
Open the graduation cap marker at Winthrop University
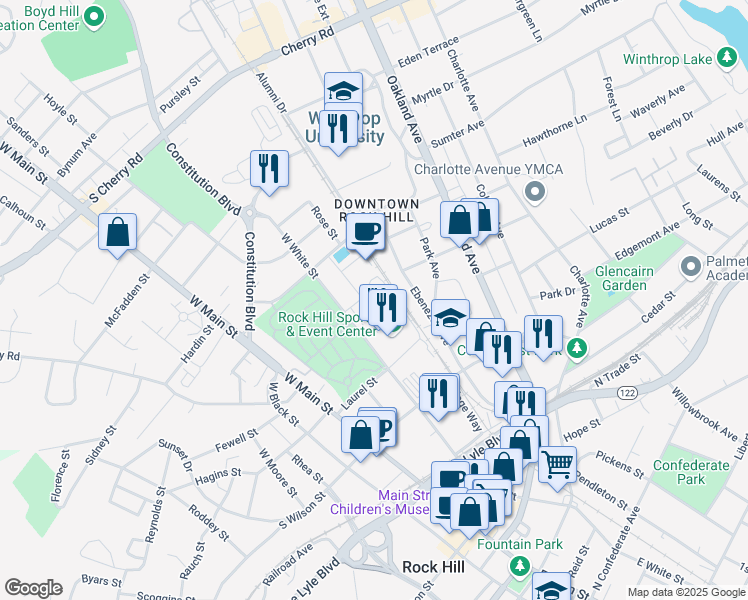(343, 89)
